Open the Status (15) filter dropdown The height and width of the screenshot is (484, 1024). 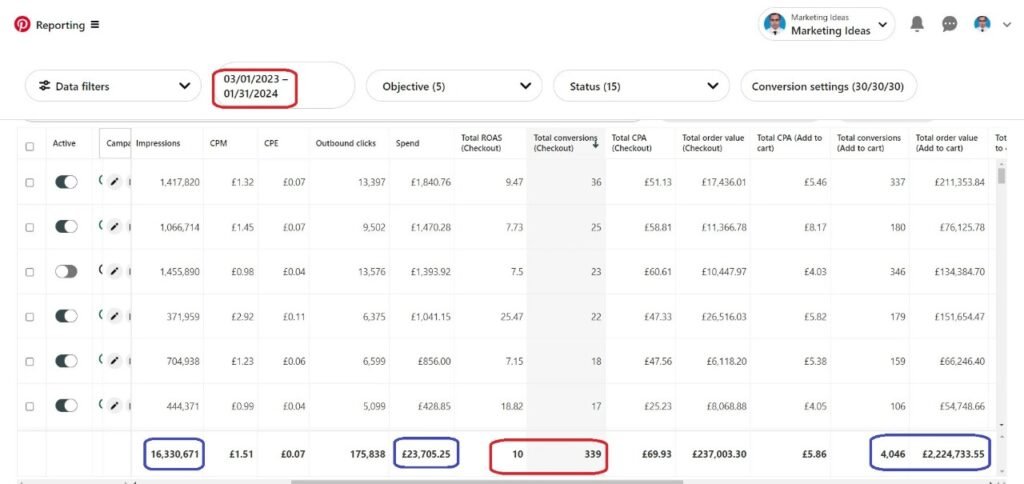coord(641,86)
